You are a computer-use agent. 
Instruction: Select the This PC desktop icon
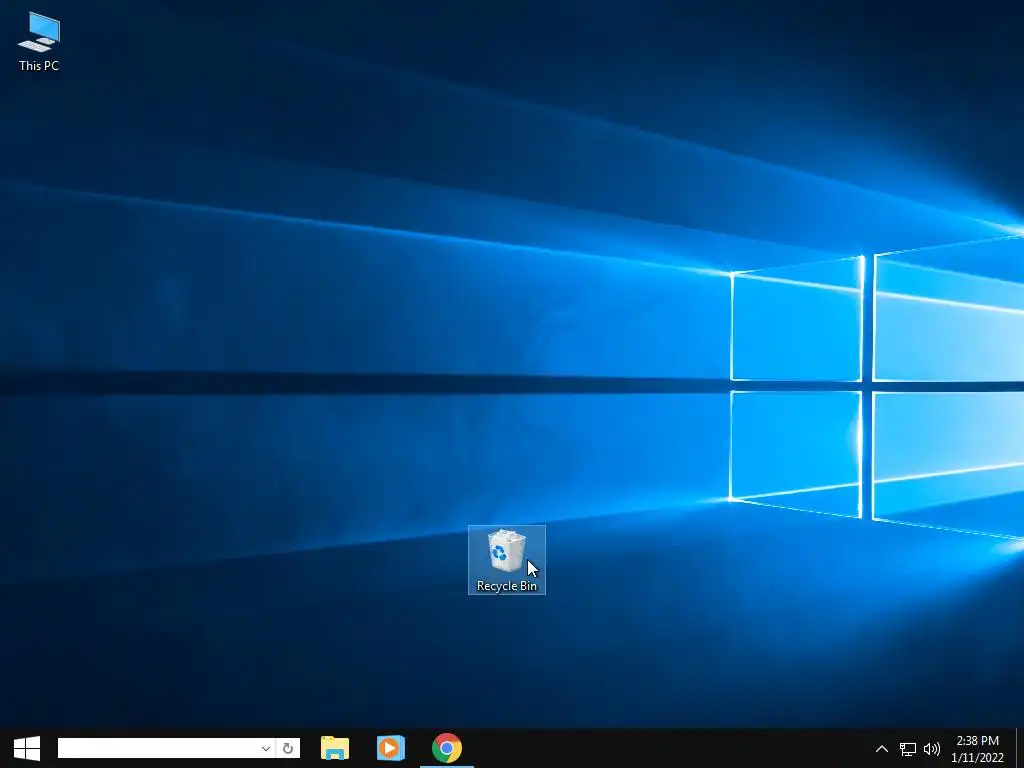39,41
